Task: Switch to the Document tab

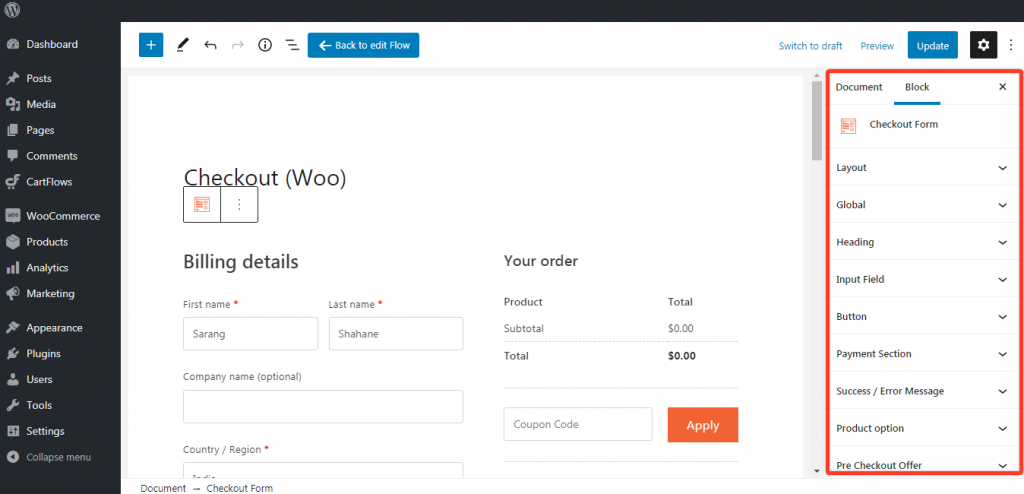Action: click(859, 87)
